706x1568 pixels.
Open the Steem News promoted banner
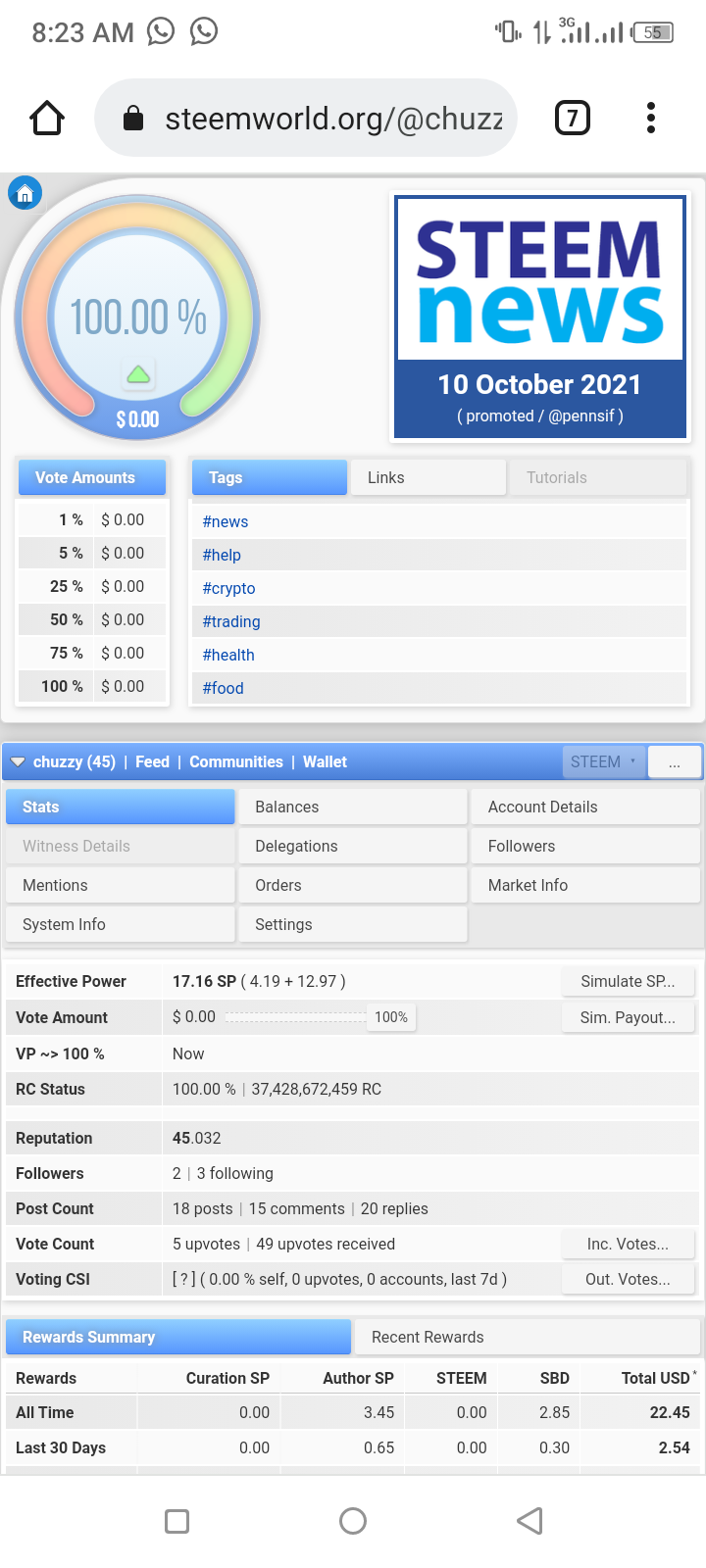(x=540, y=317)
